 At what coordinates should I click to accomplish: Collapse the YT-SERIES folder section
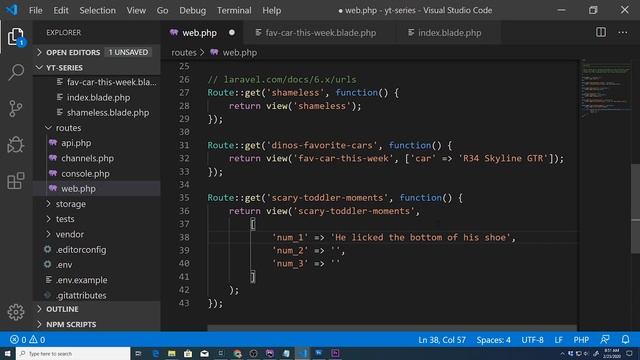click(96, 67)
